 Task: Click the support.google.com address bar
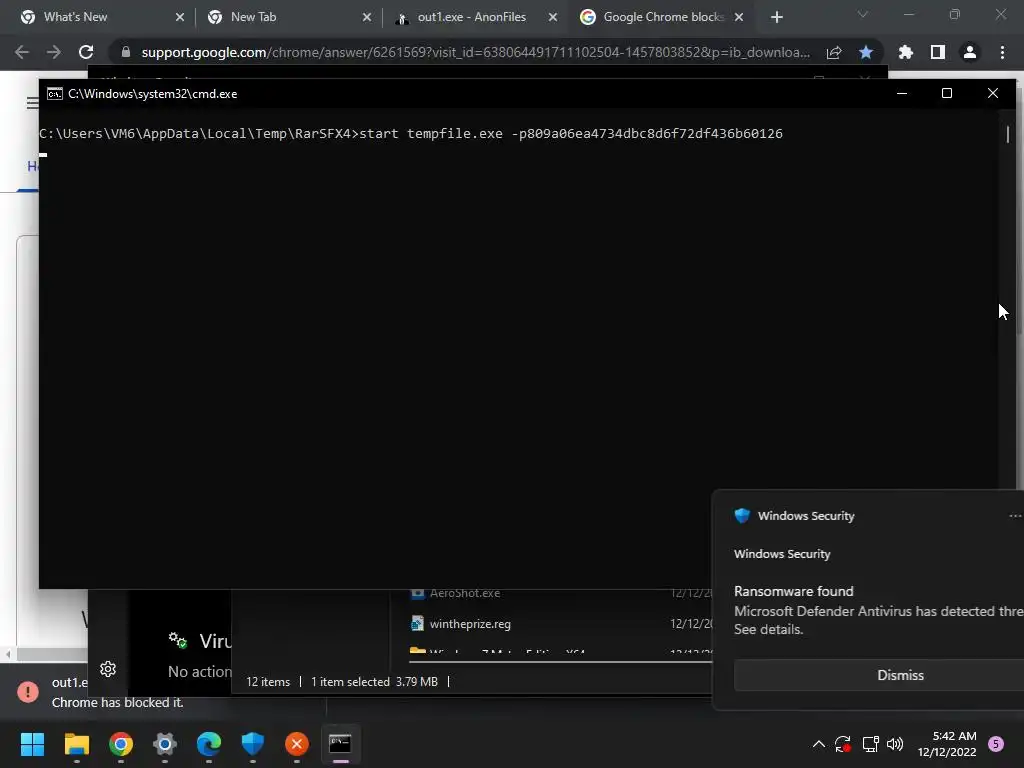475,52
